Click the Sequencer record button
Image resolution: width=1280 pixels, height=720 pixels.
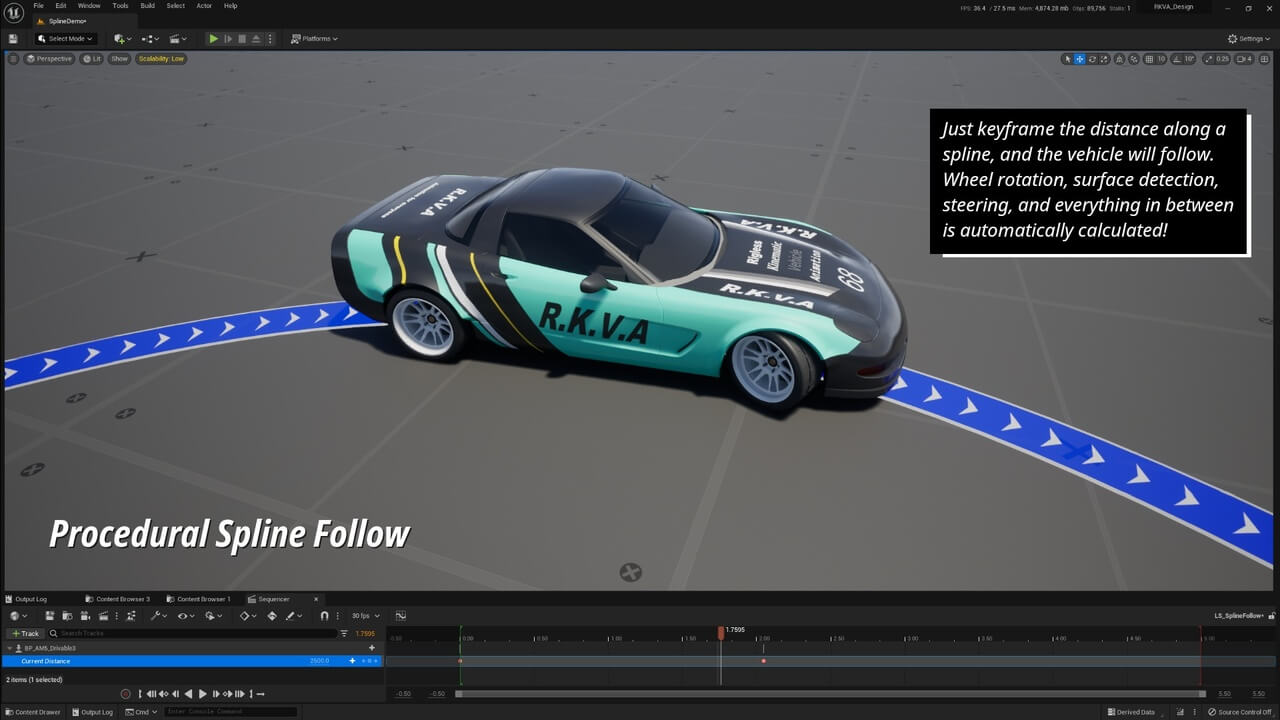click(x=125, y=694)
